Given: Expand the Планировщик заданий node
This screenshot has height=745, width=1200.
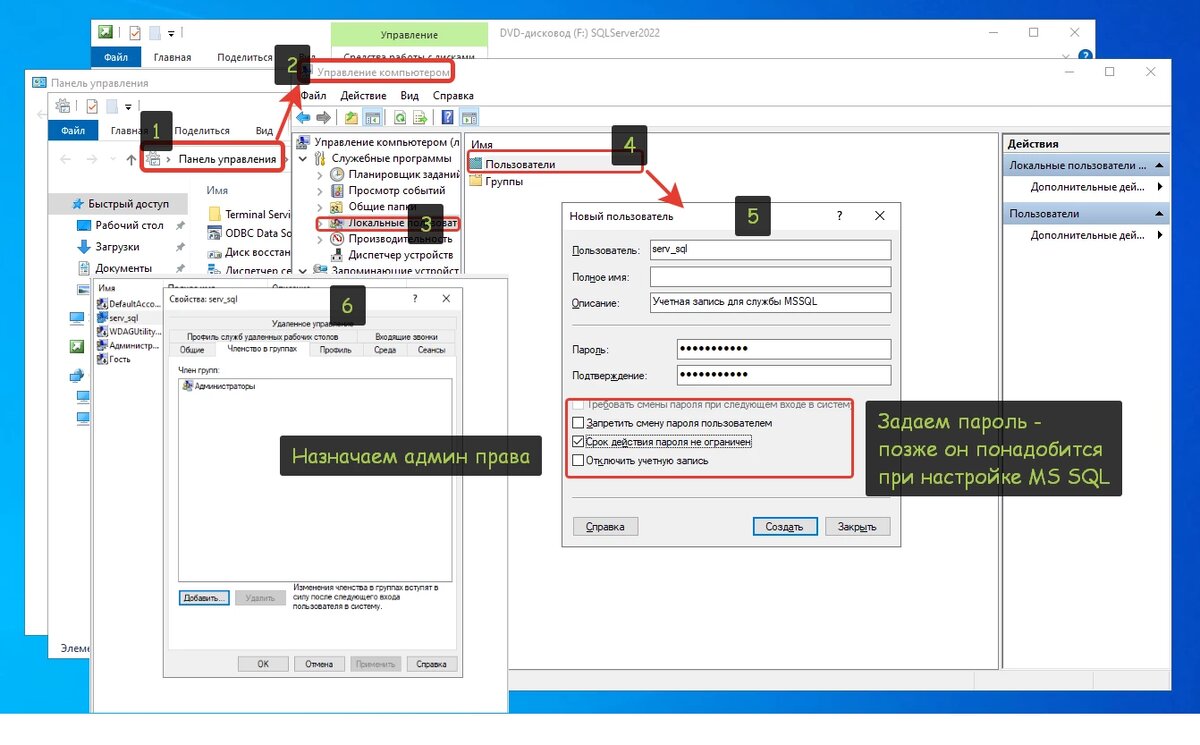Looking at the screenshot, I should coord(320,174).
